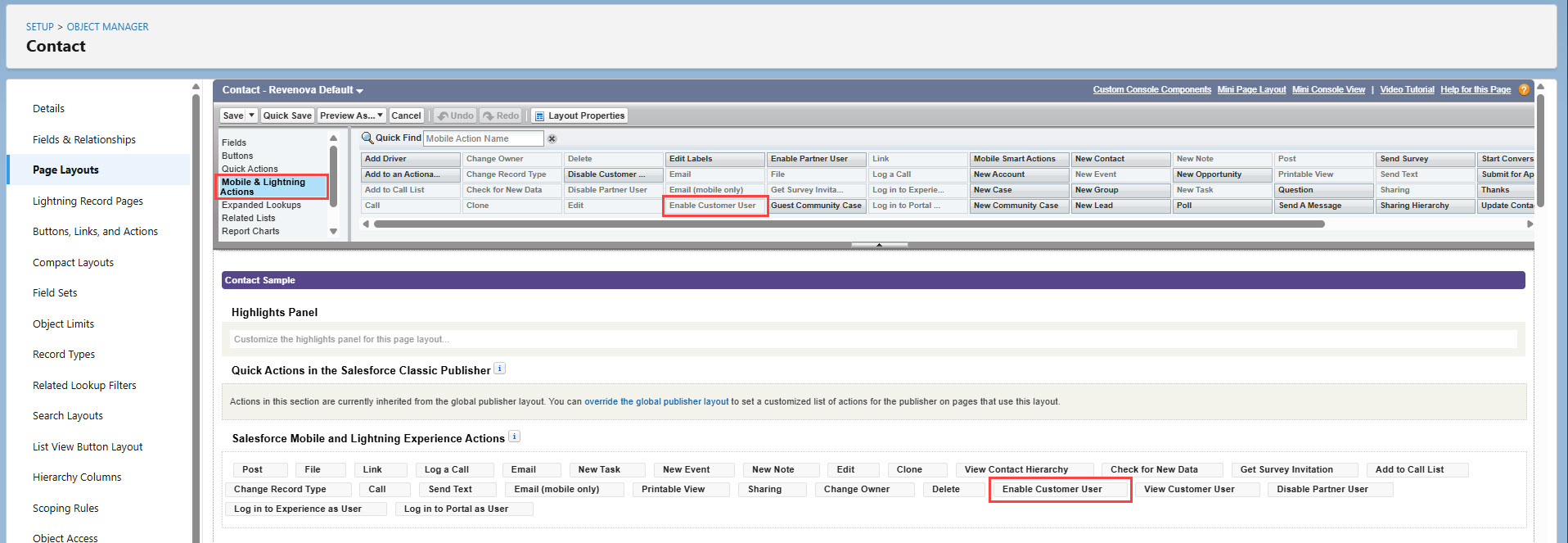The height and width of the screenshot is (543, 1568).
Task: Select the Related Lists palette category
Action: click(249, 218)
